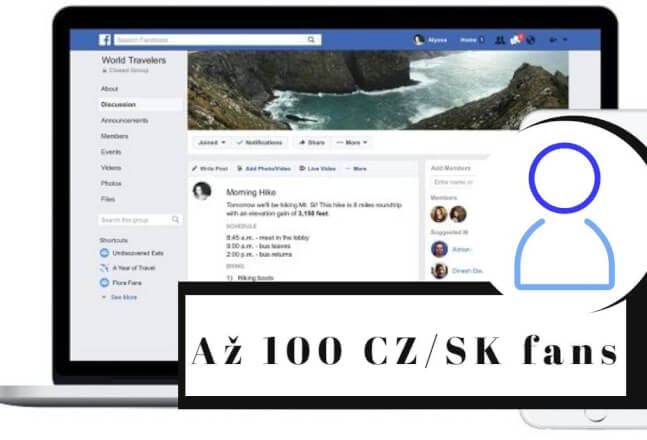Select Add Photo/Video
Viewport: 647px width, 440px height.
(x=264, y=168)
